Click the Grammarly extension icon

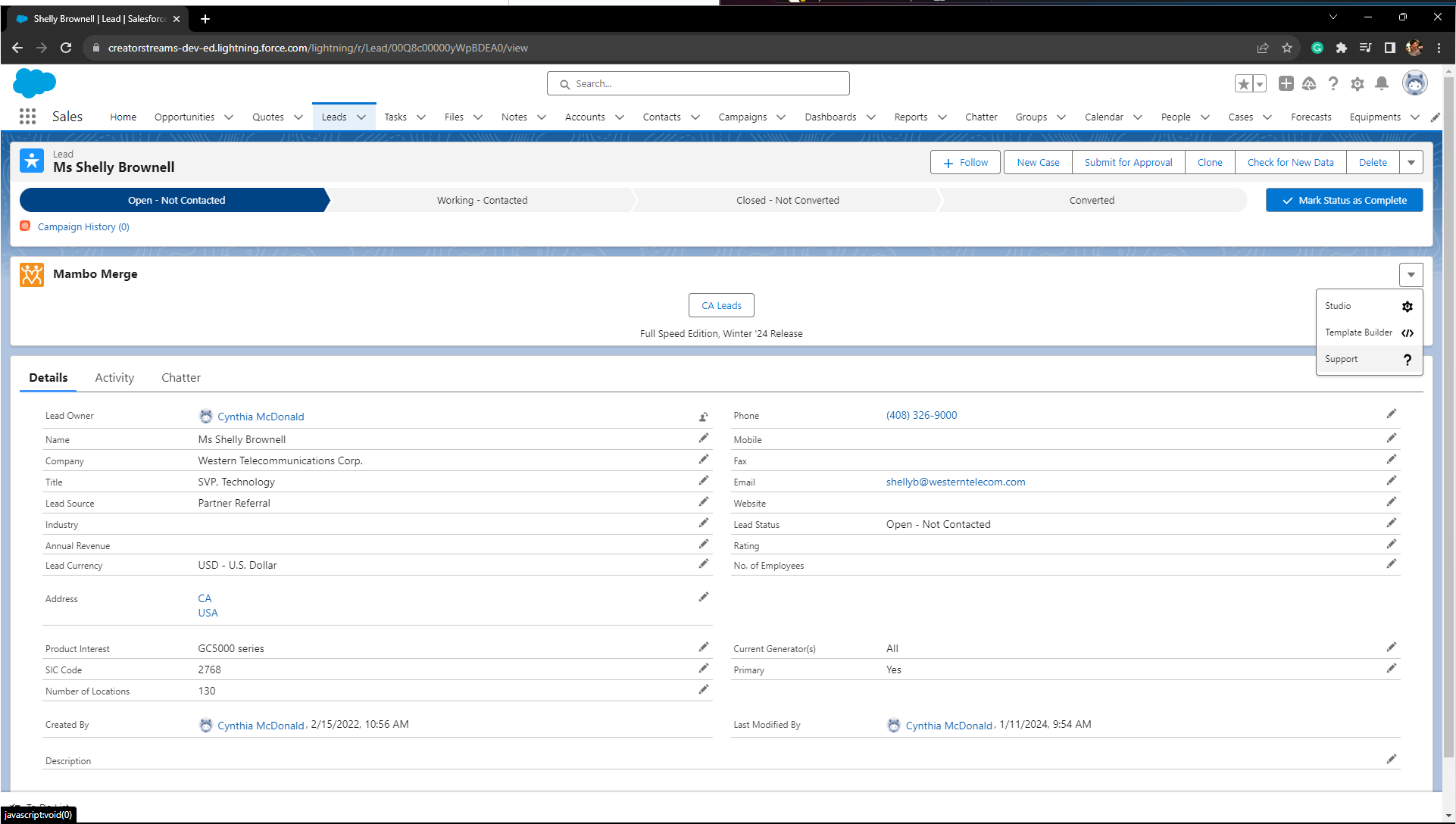coord(1317,47)
